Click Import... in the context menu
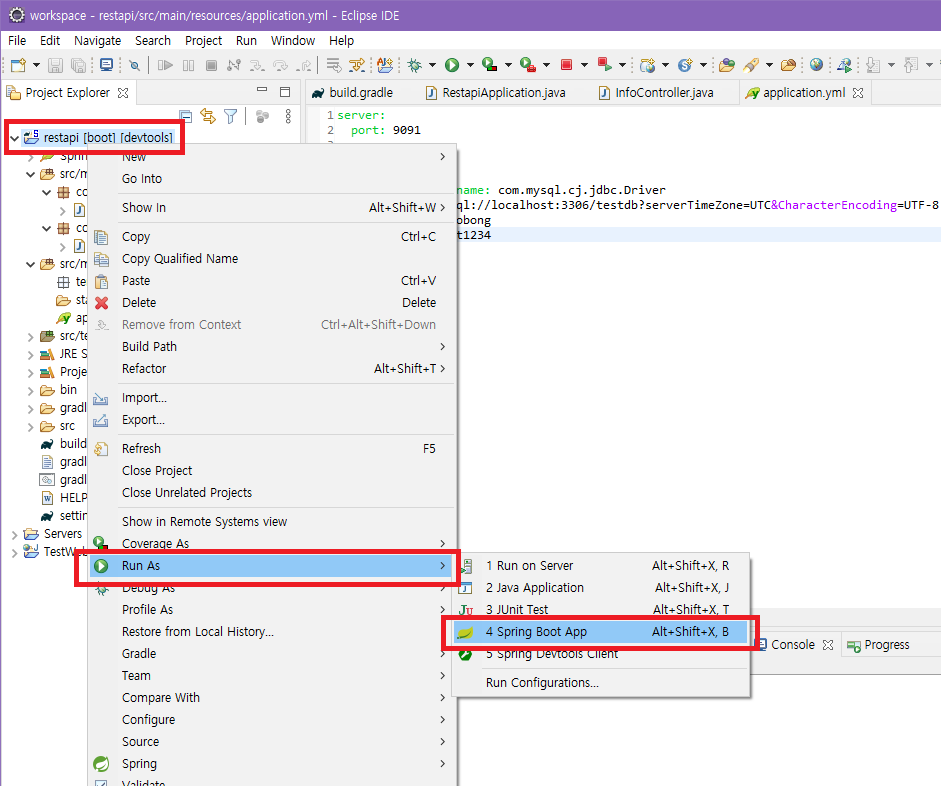This screenshot has height=786, width=941. (x=272, y=398)
